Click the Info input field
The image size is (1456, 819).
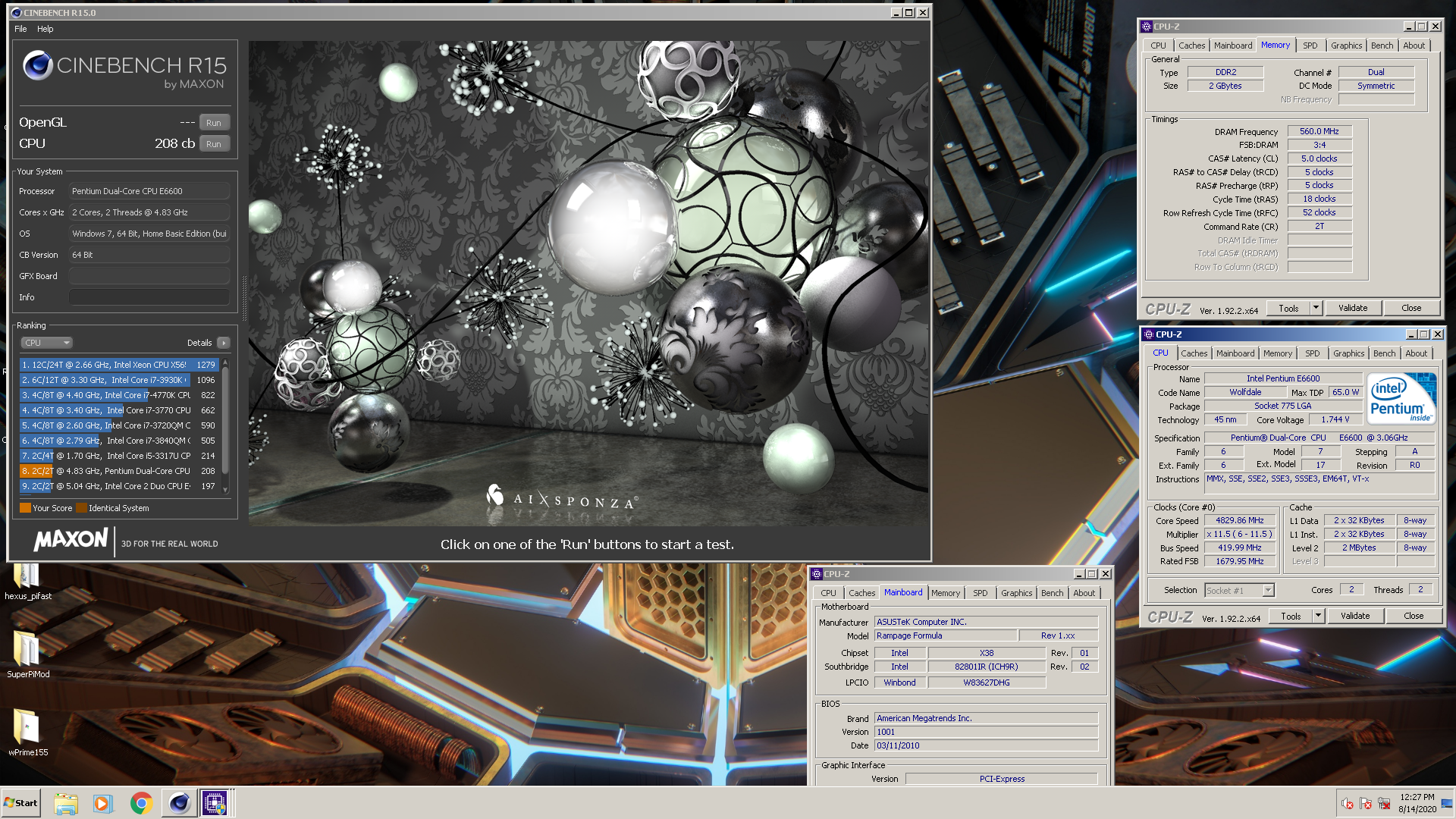149,297
